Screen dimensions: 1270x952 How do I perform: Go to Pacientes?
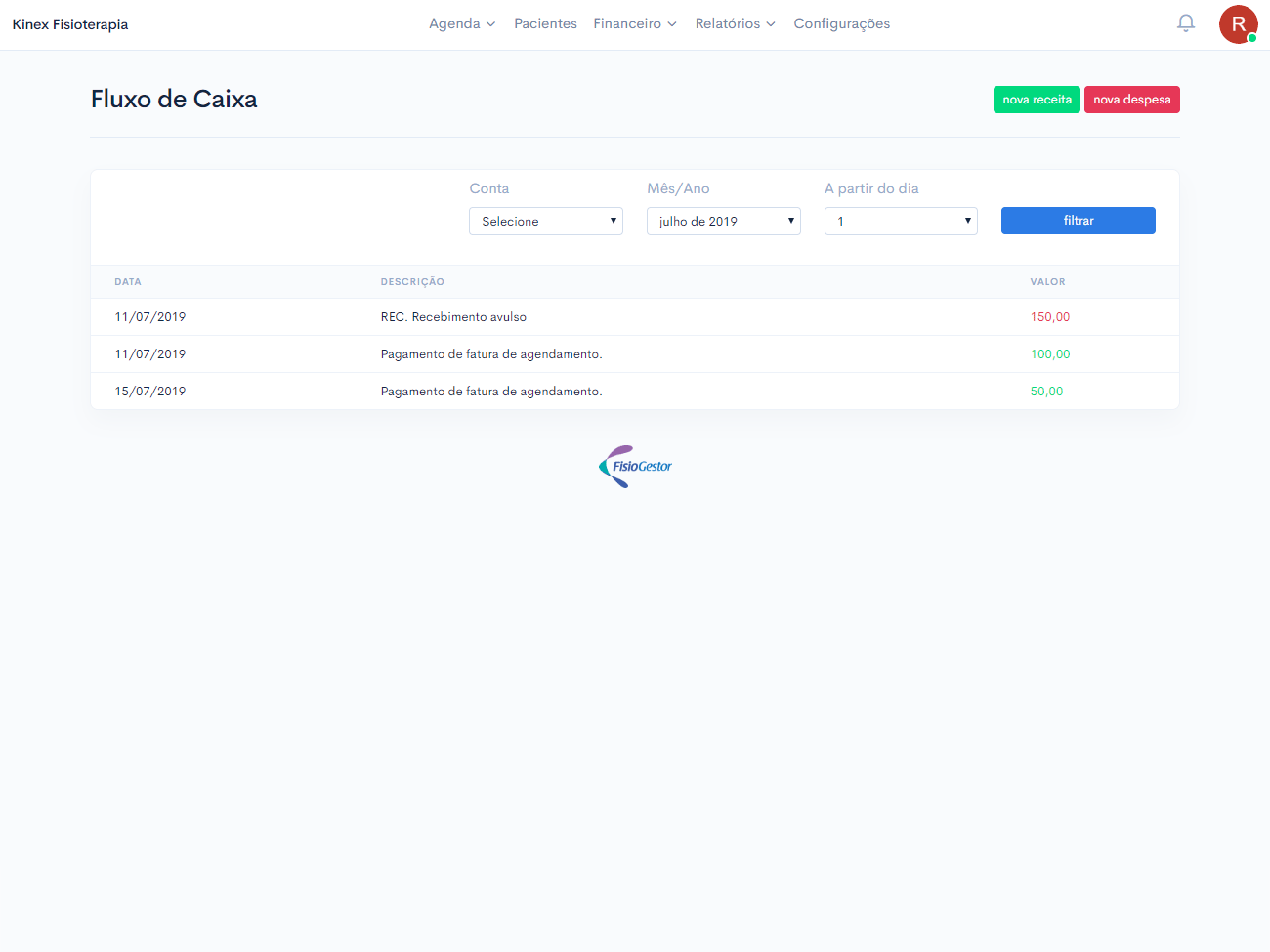point(545,23)
